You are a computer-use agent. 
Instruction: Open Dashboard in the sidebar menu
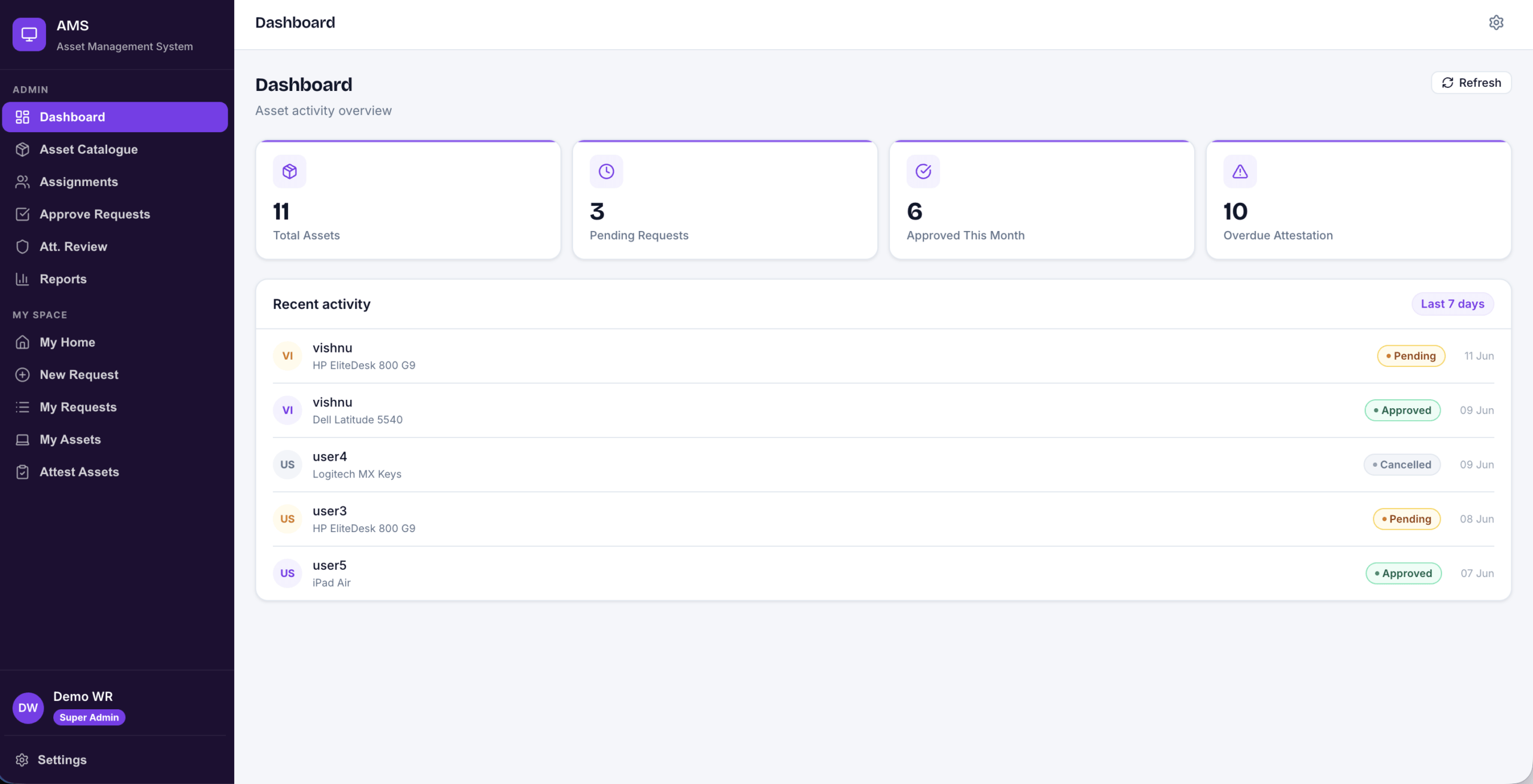point(115,117)
